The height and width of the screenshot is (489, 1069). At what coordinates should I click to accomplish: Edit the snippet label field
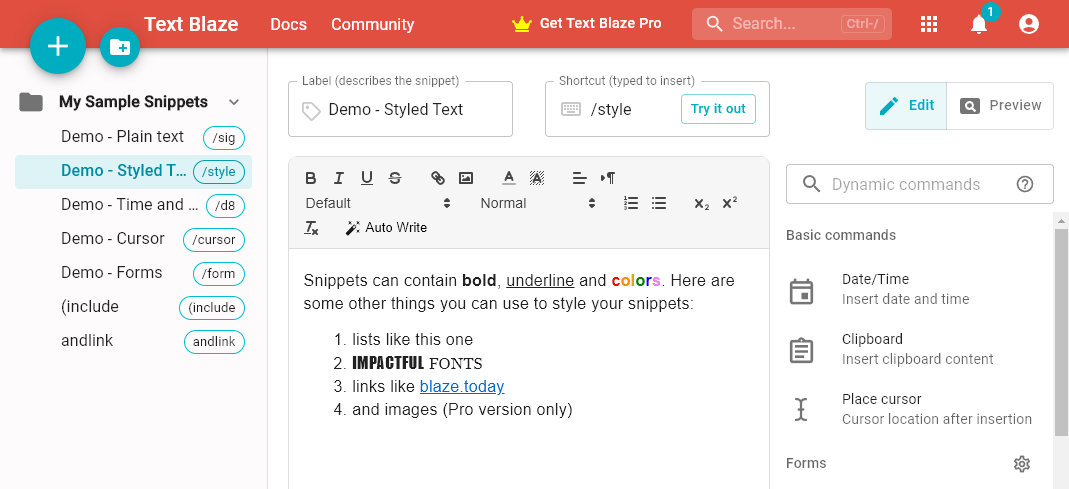coord(400,109)
